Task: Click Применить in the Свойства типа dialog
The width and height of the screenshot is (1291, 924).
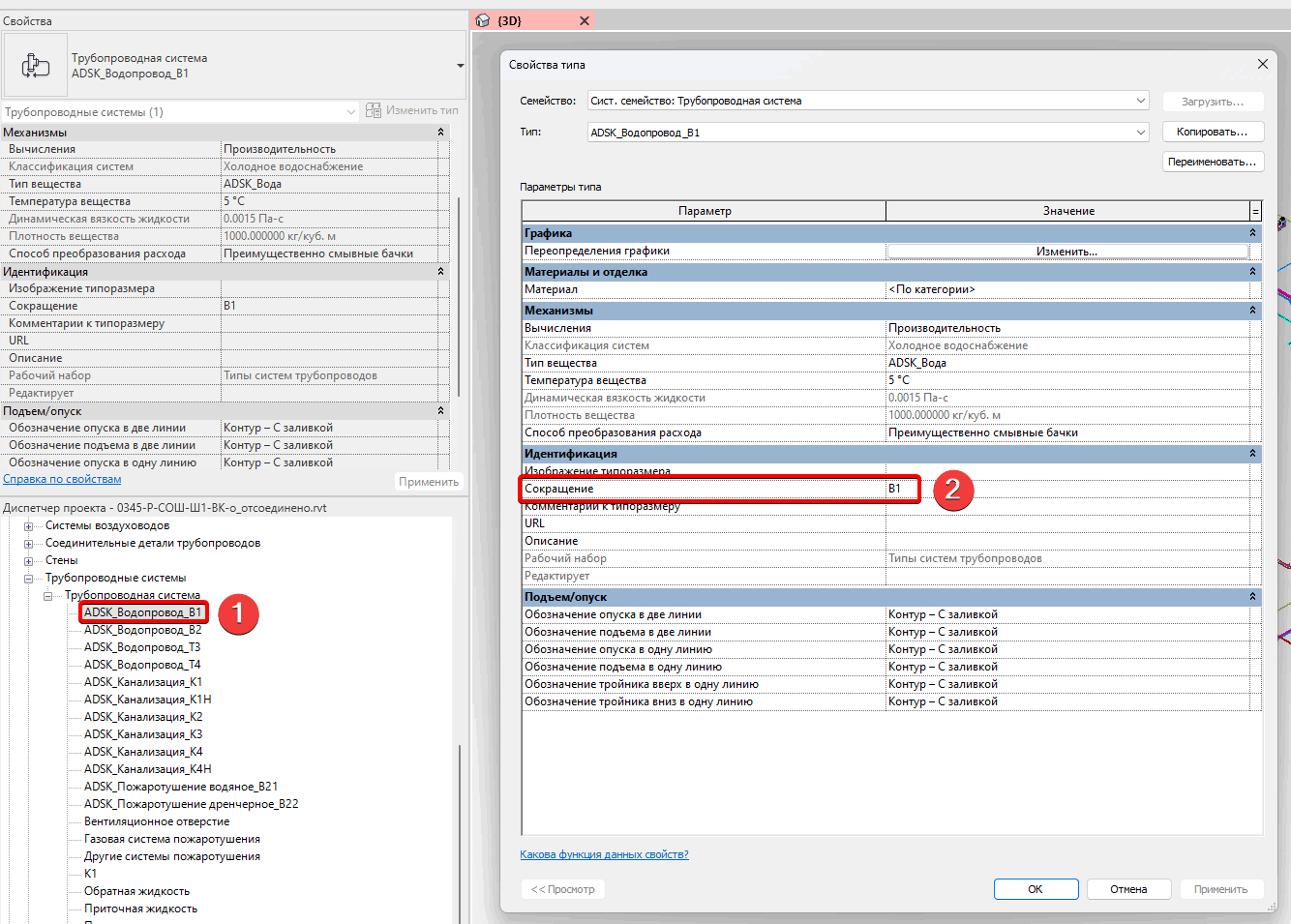Action: 1220,889
